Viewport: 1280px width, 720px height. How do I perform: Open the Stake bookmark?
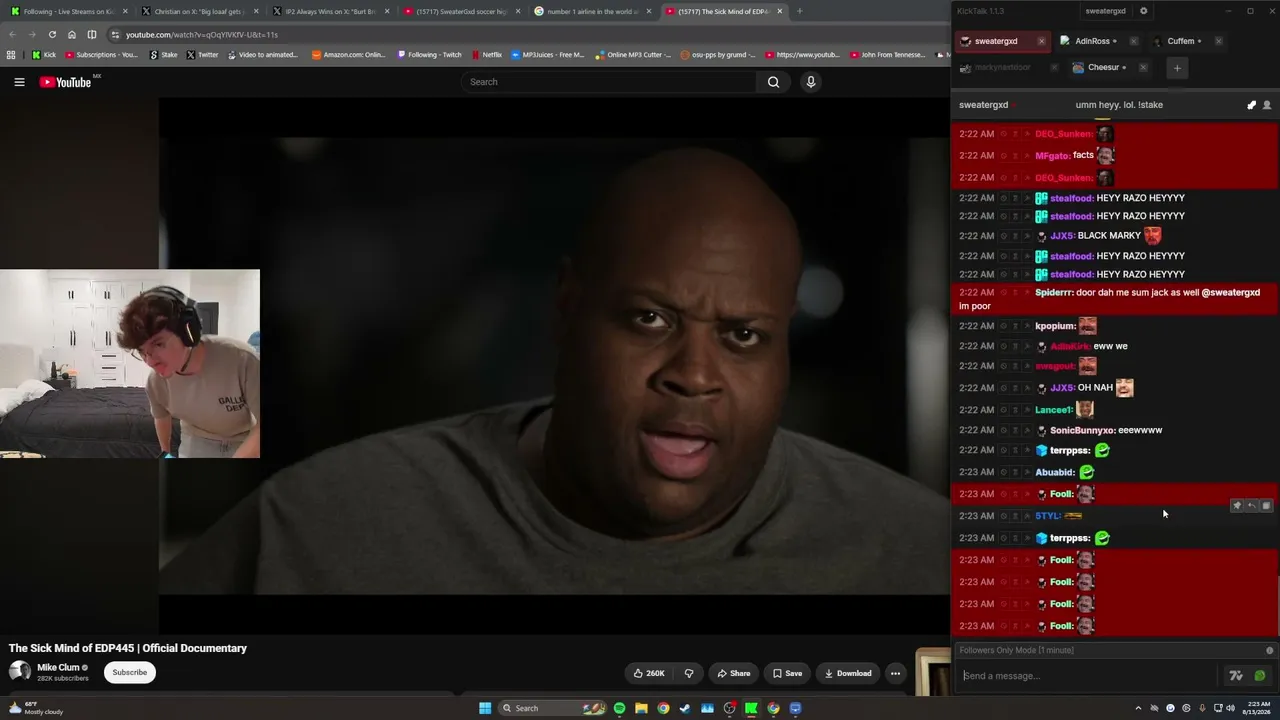click(x=163, y=55)
